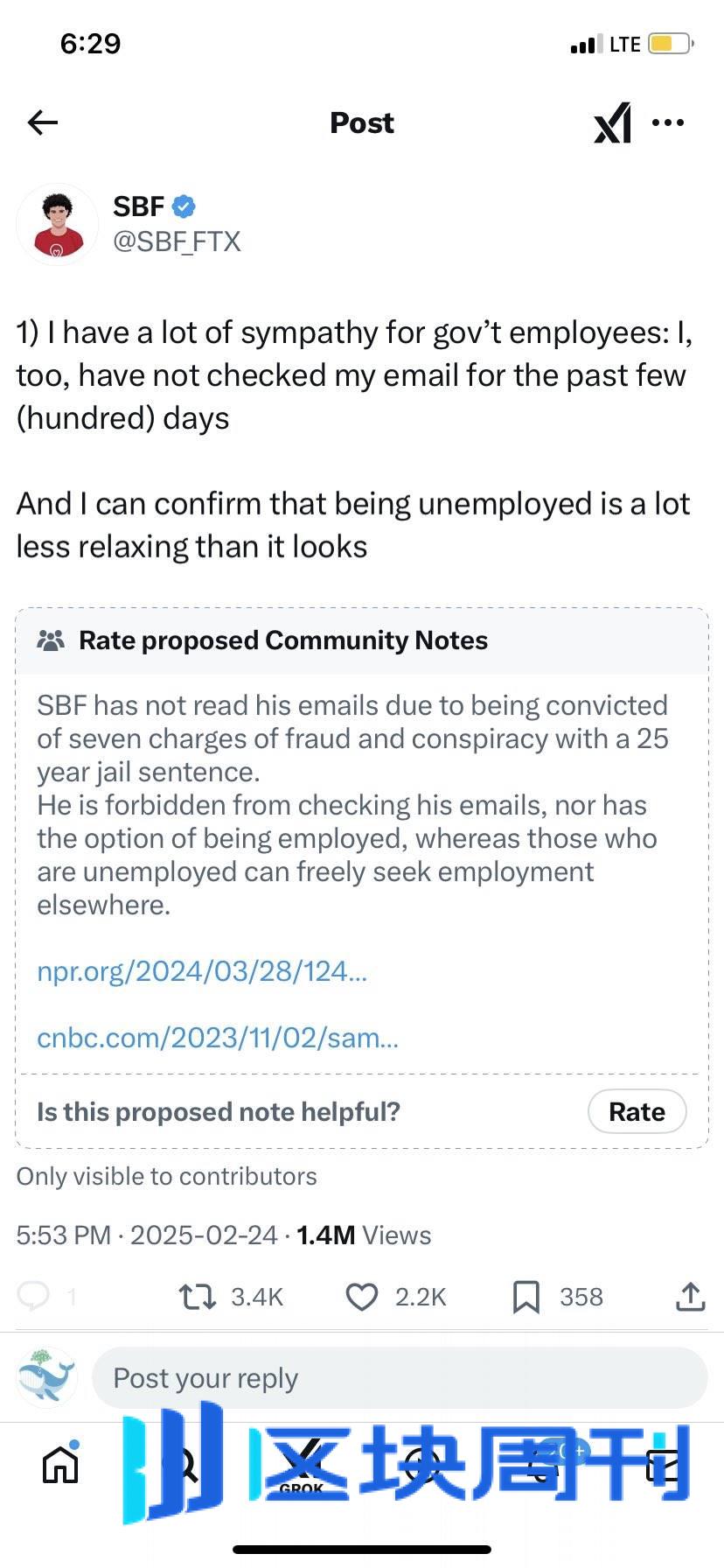Screen dimensions: 724x1568
Task: Open the cnbc.com source link
Action: tap(218, 1038)
